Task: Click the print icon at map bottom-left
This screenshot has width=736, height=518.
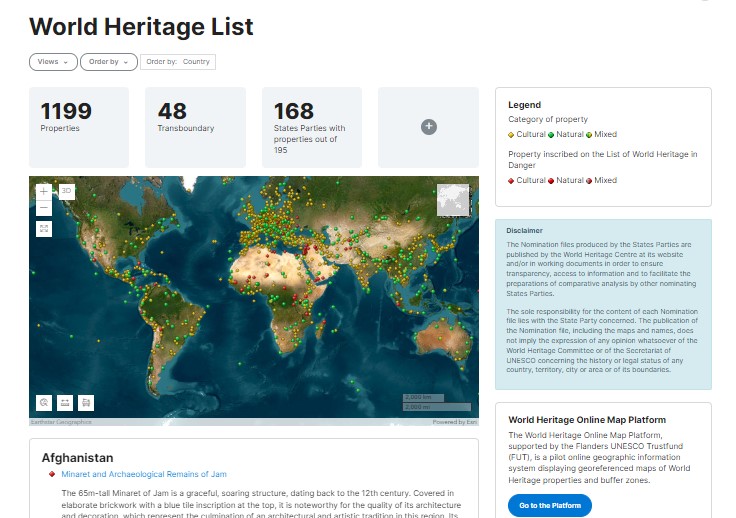Action: click(86, 402)
